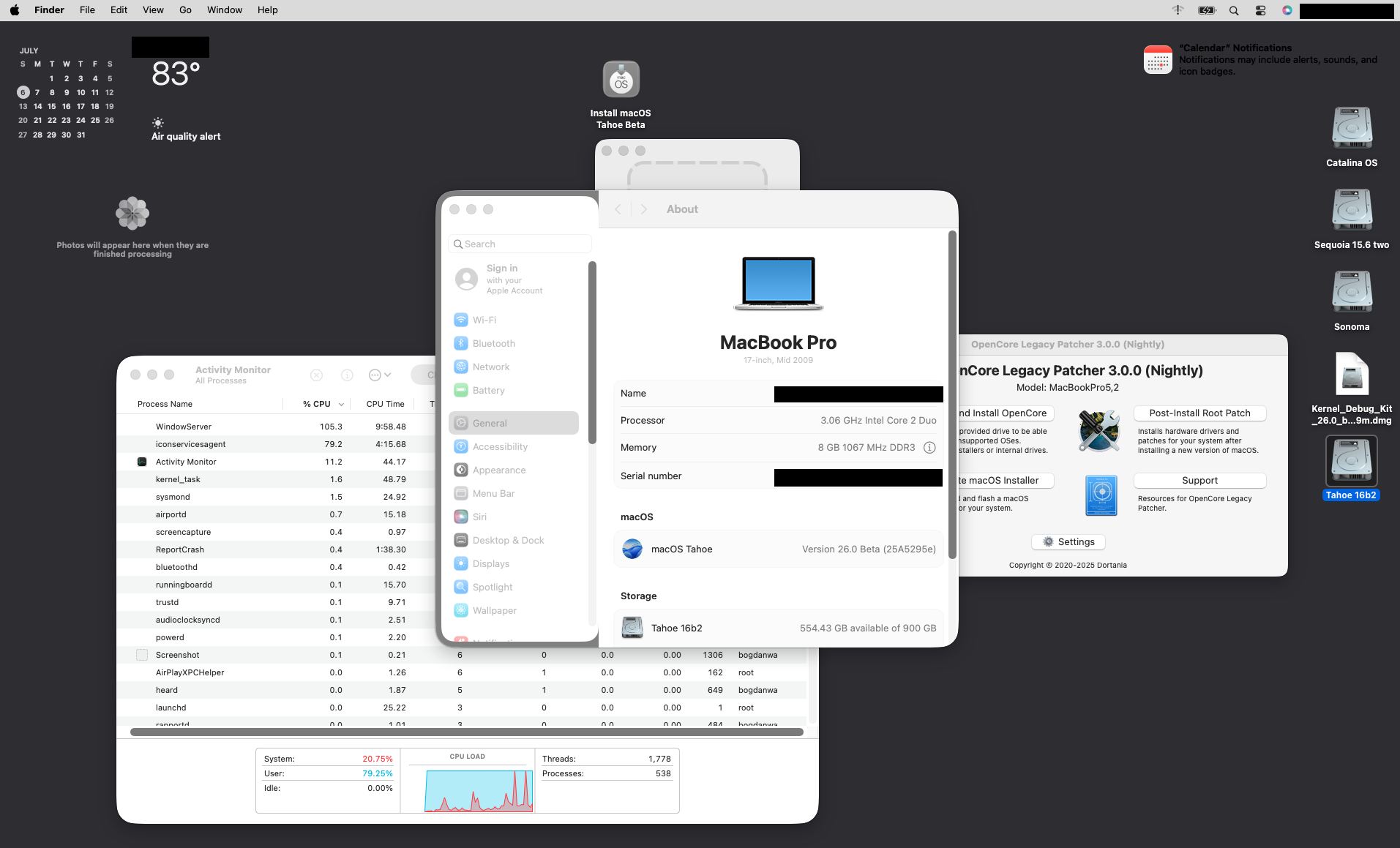Click the Memory info icon in About
Screen dimensions: 1400x848
pos(929,447)
